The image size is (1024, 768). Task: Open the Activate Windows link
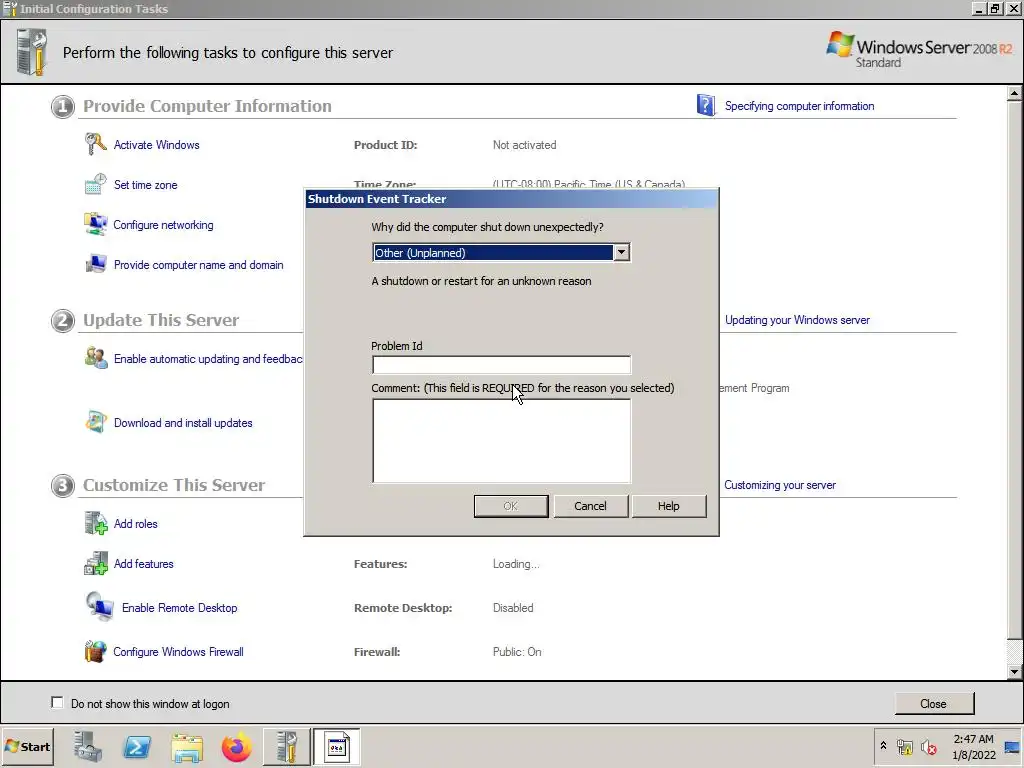click(x=157, y=145)
